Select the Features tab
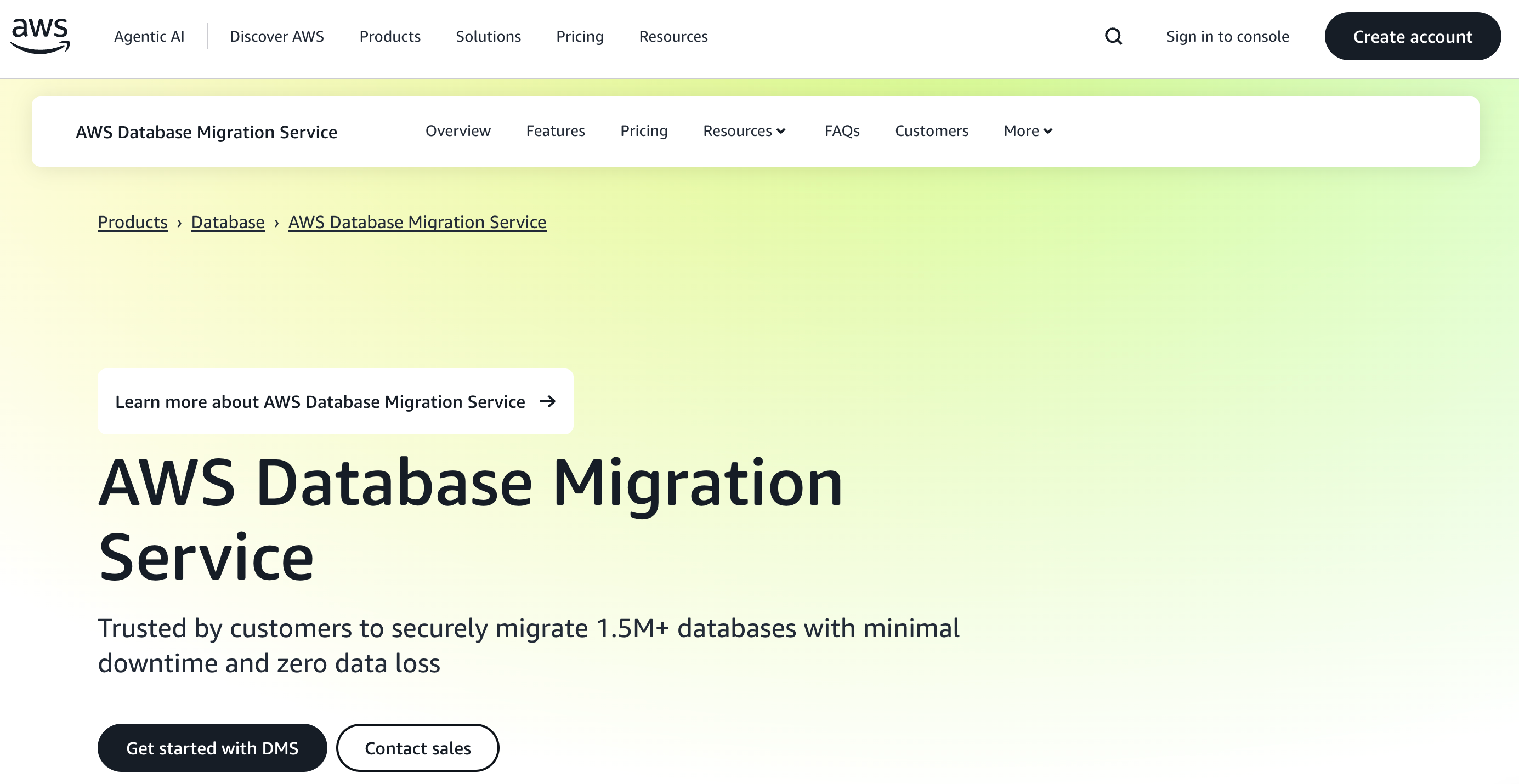Image resolution: width=1519 pixels, height=784 pixels. click(x=556, y=131)
